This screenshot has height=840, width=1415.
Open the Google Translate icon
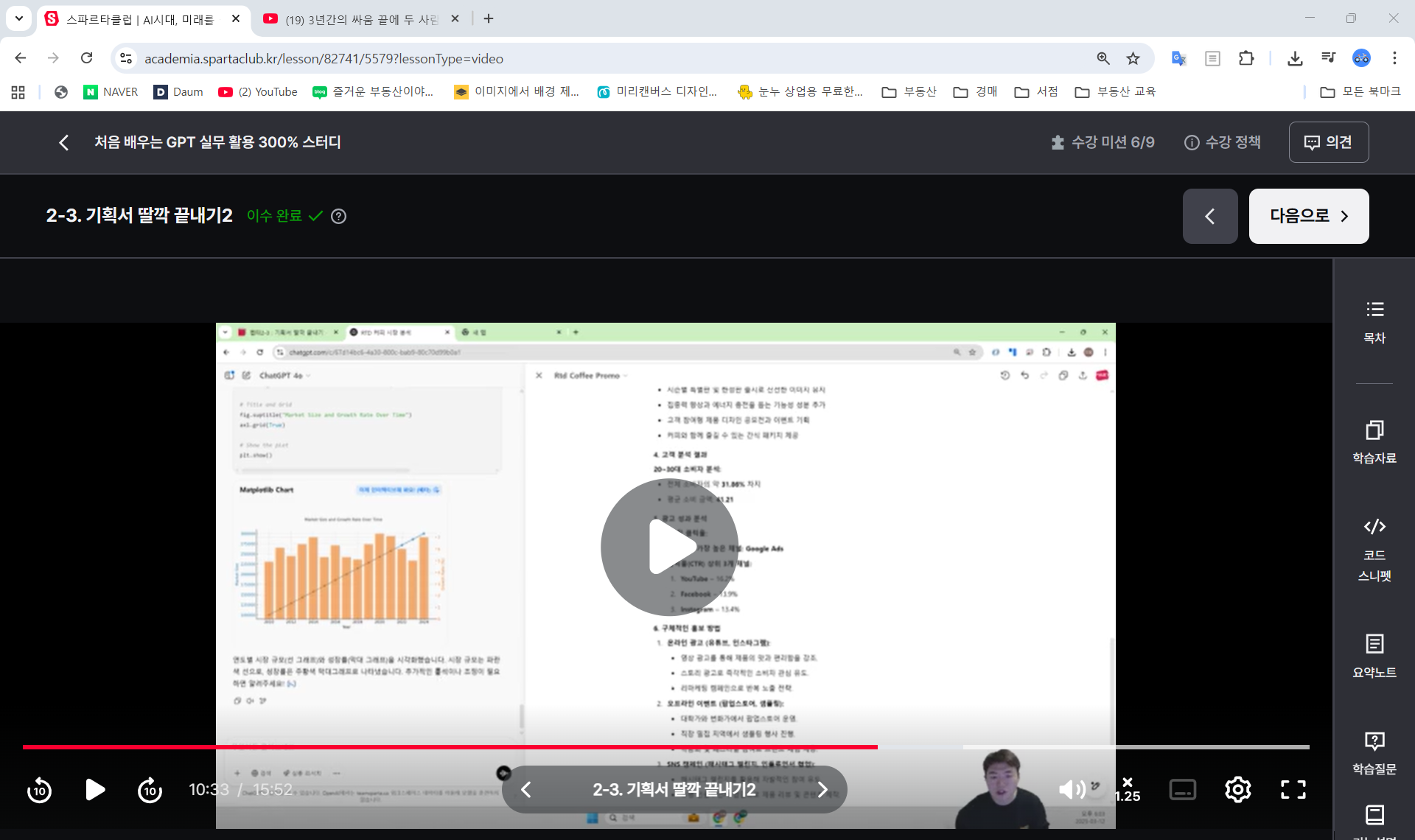1178,58
